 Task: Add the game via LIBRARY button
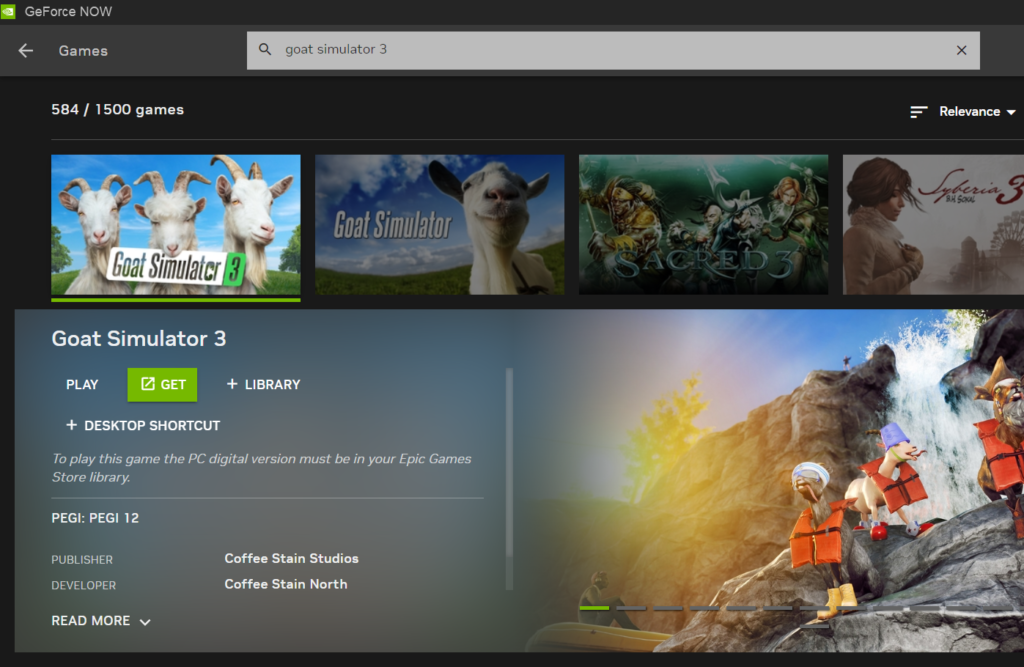click(263, 384)
